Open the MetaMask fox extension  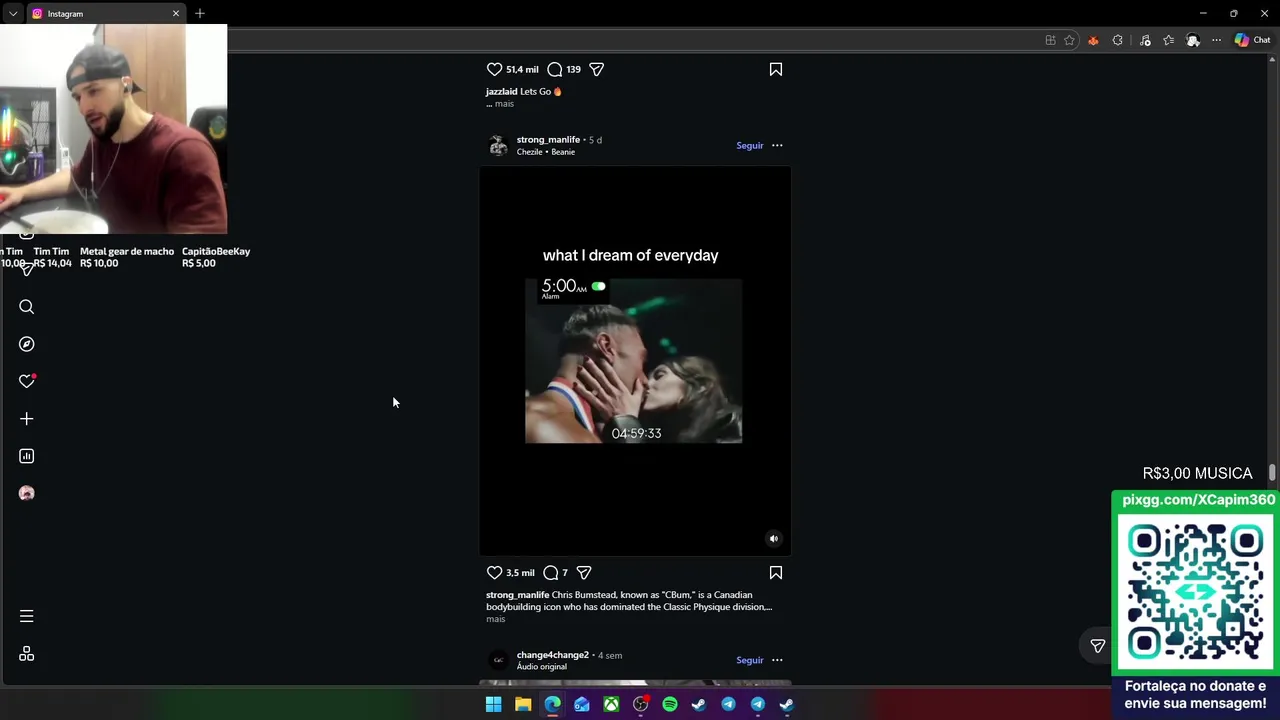[x=1093, y=40]
